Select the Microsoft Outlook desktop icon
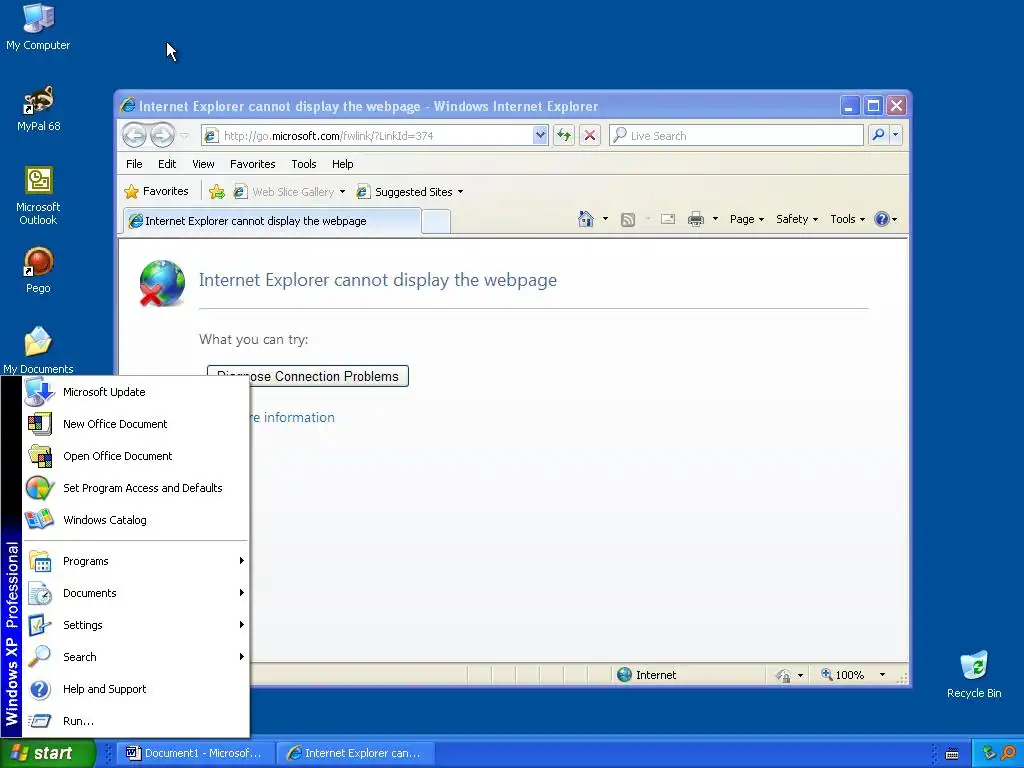Viewport: 1024px width, 768px height. pos(38,195)
